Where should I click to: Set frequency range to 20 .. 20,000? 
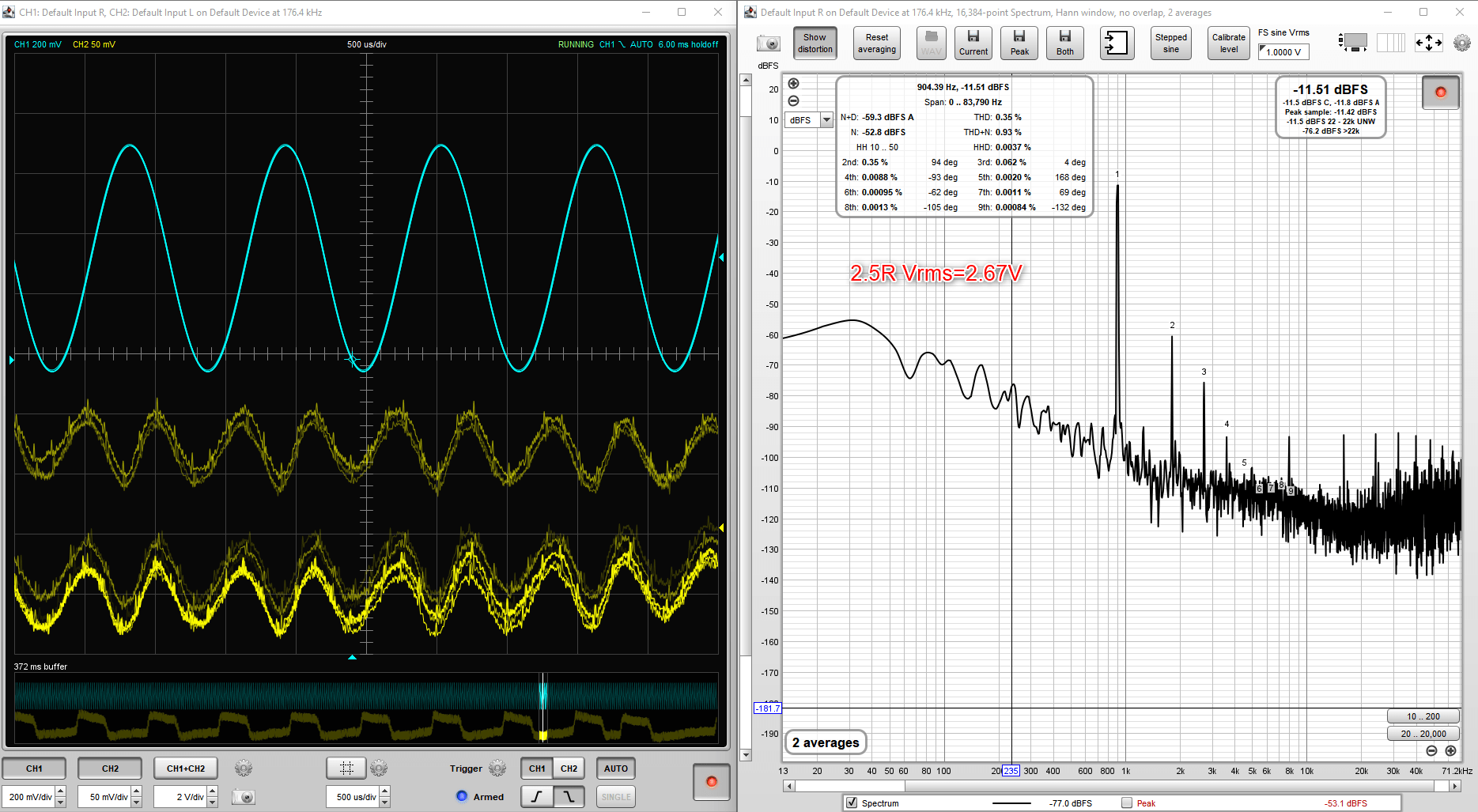pyautogui.click(x=1423, y=734)
